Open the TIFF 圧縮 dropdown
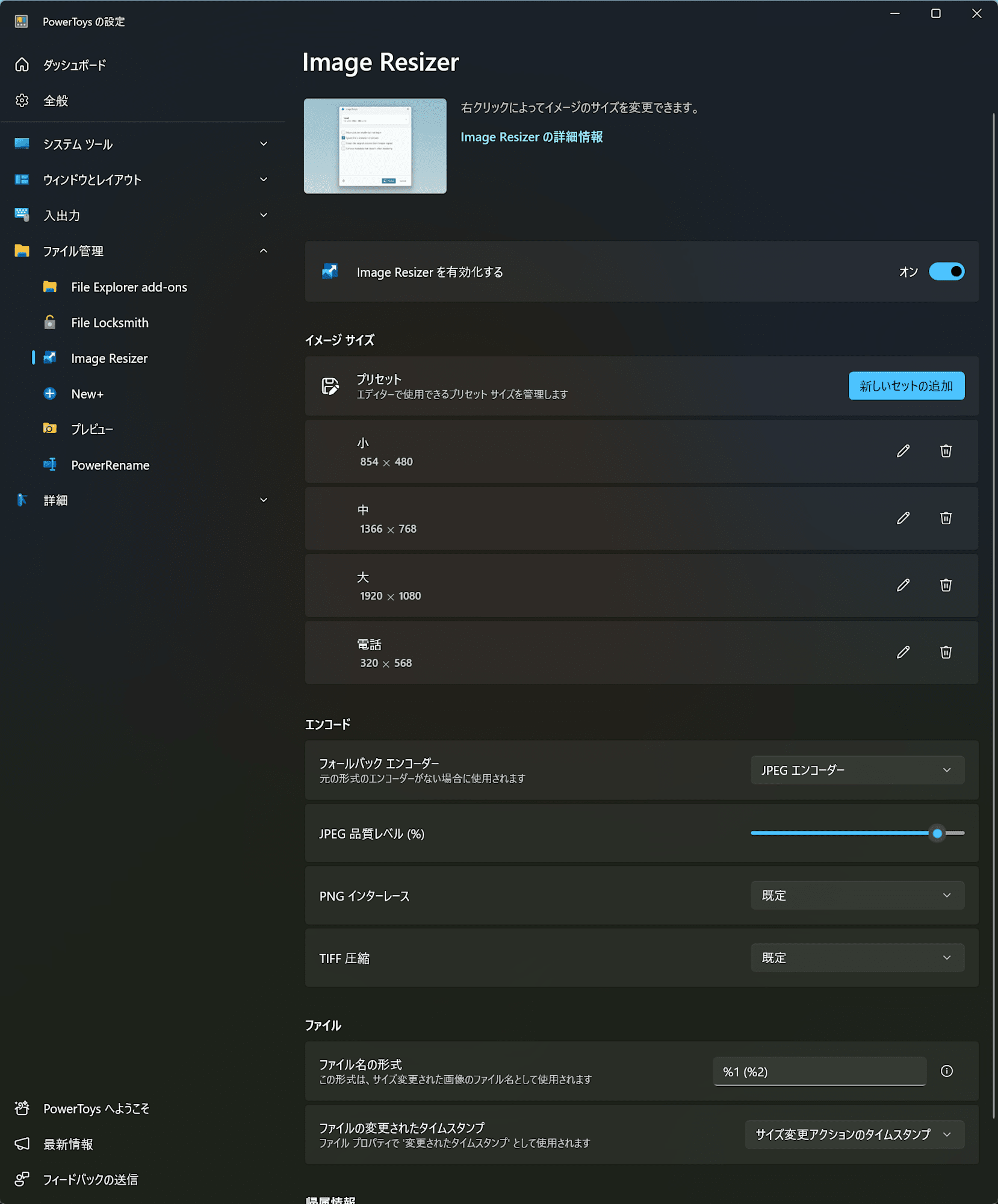 [857, 958]
